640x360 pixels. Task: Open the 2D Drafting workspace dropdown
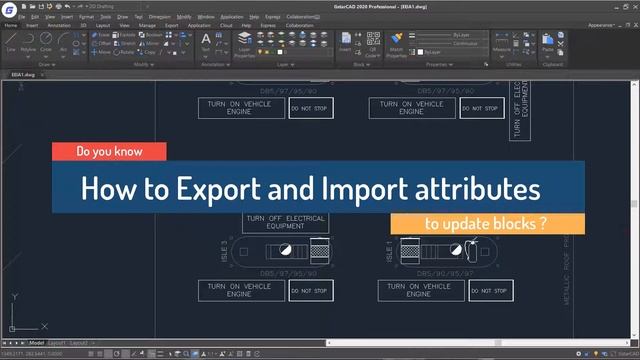118,7
